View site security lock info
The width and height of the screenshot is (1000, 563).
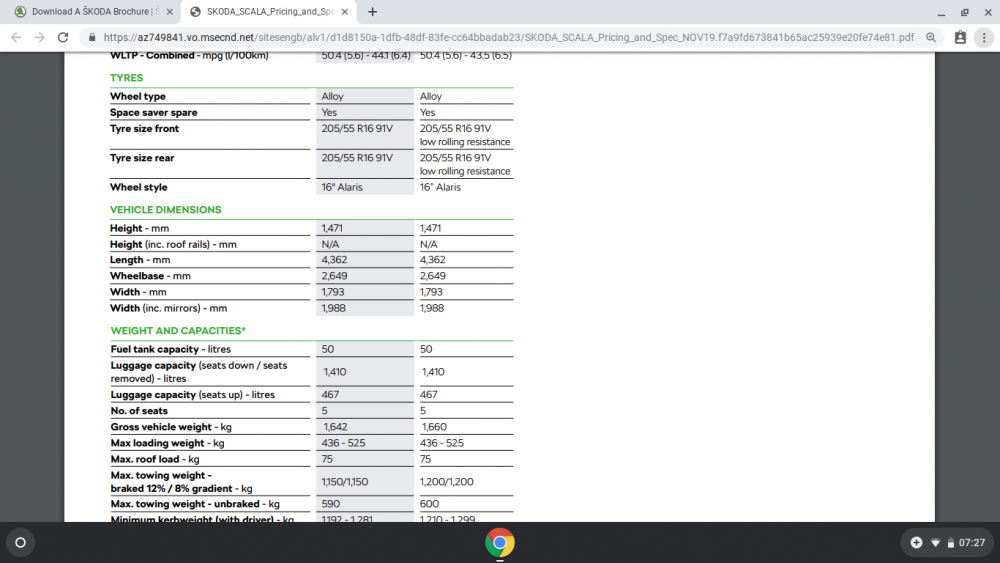pyautogui.click(x=92, y=38)
